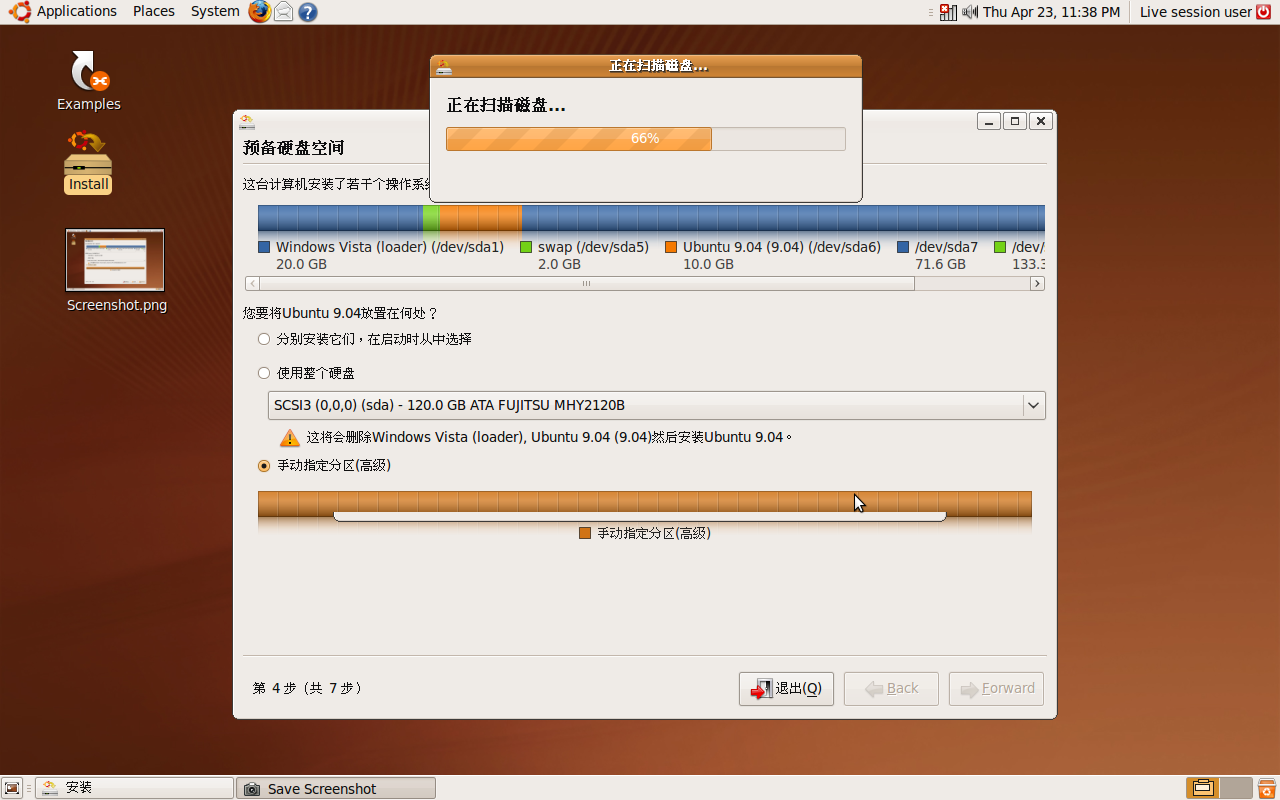Click the installer window title icon
This screenshot has width=1280, height=800.
[x=246, y=121]
